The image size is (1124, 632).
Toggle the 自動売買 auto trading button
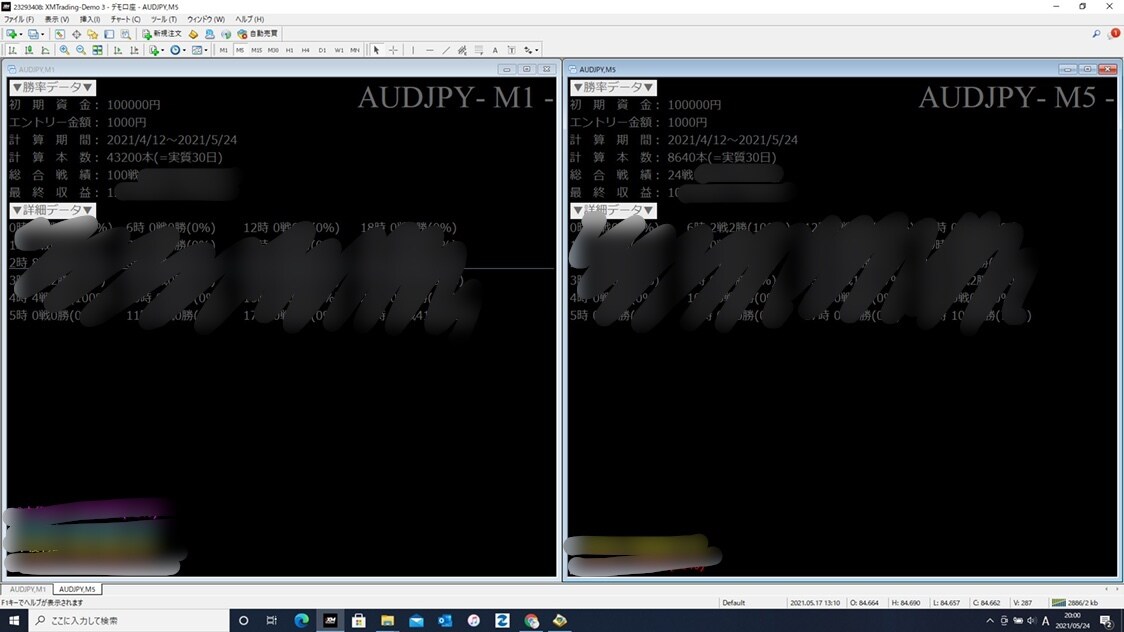[x=258, y=34]
